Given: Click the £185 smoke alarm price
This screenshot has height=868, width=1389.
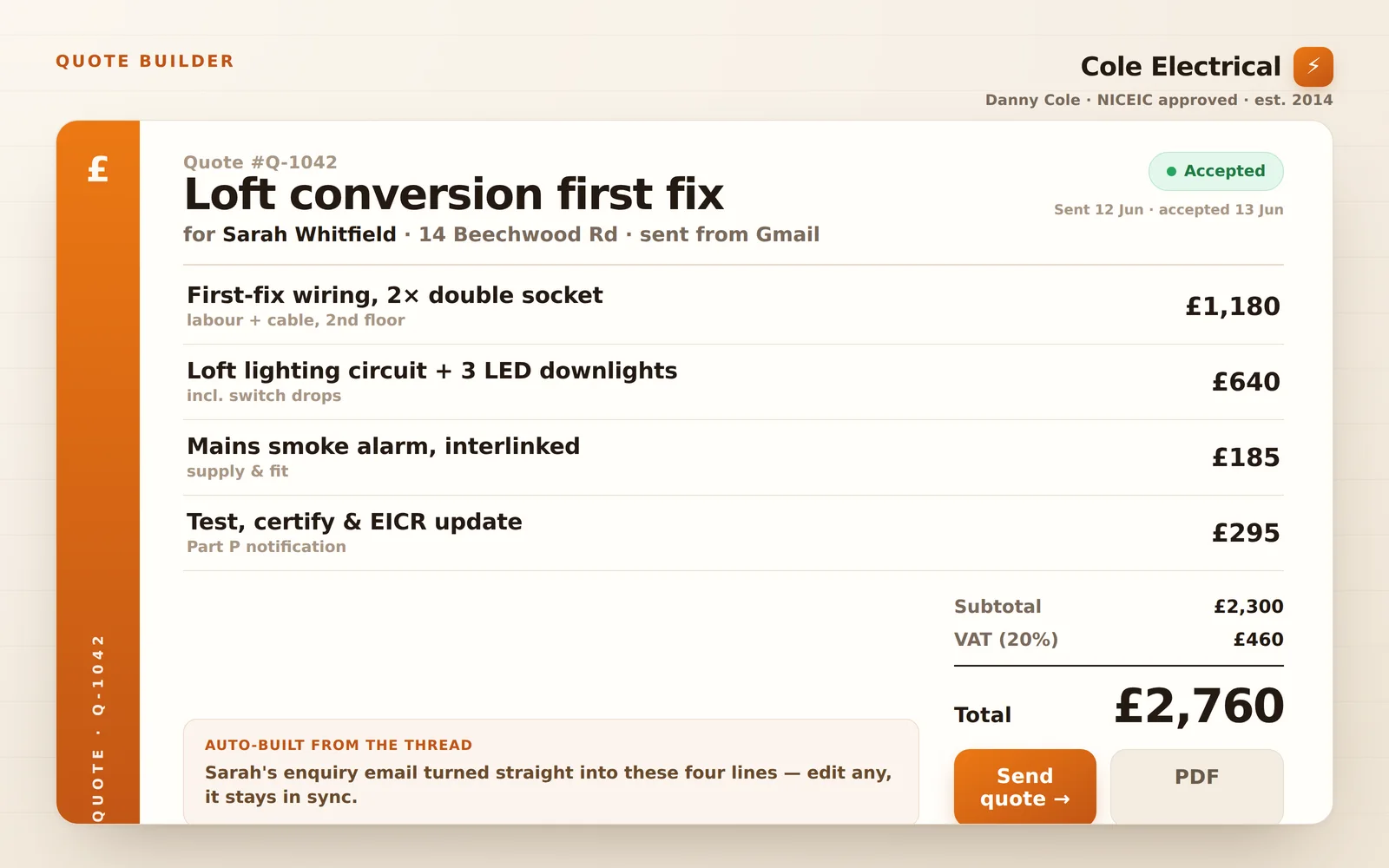Looking at the screenshot, I should [1246, 457].
